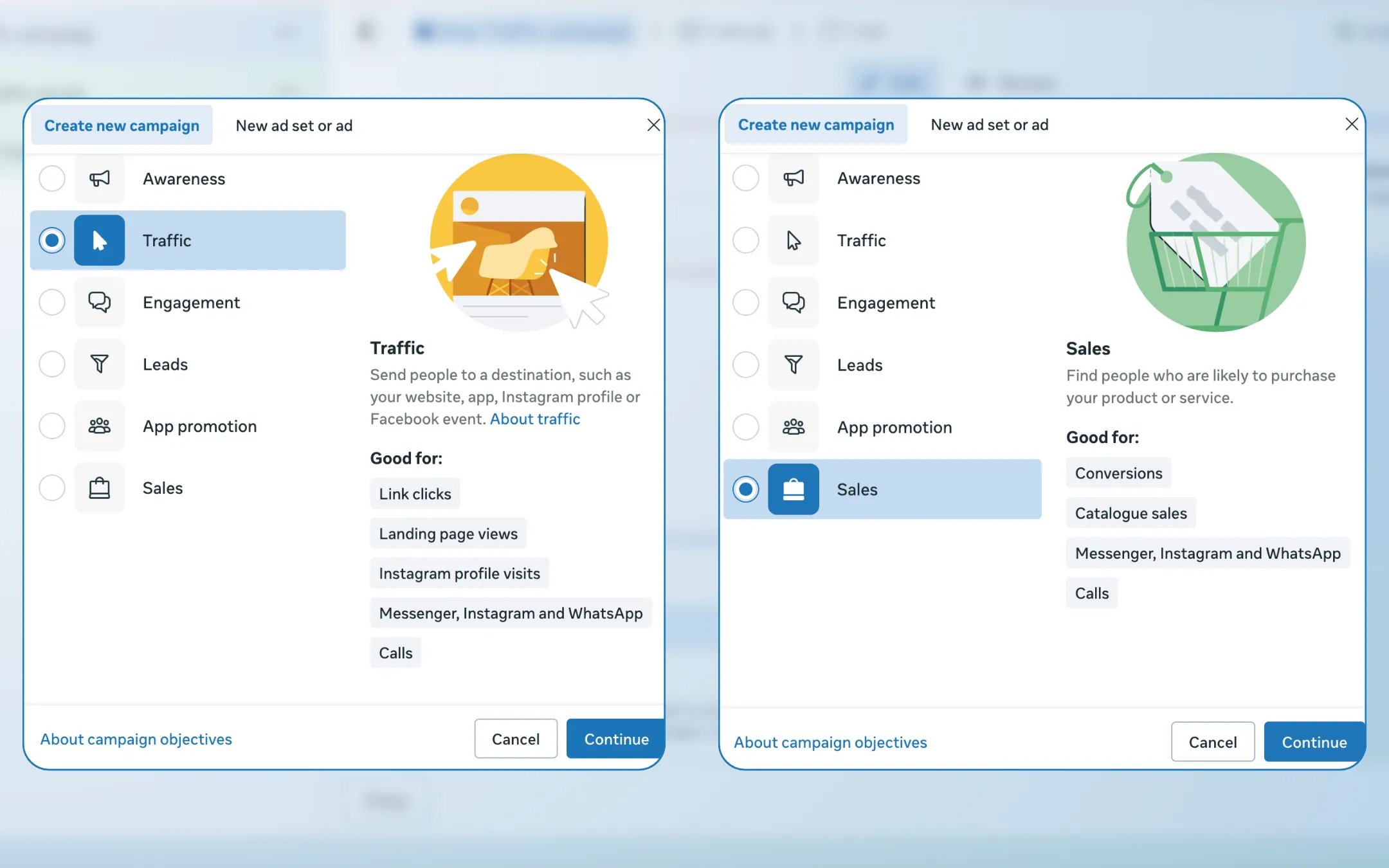Click the App promotion people icon in left dialog

coord(99,426)
